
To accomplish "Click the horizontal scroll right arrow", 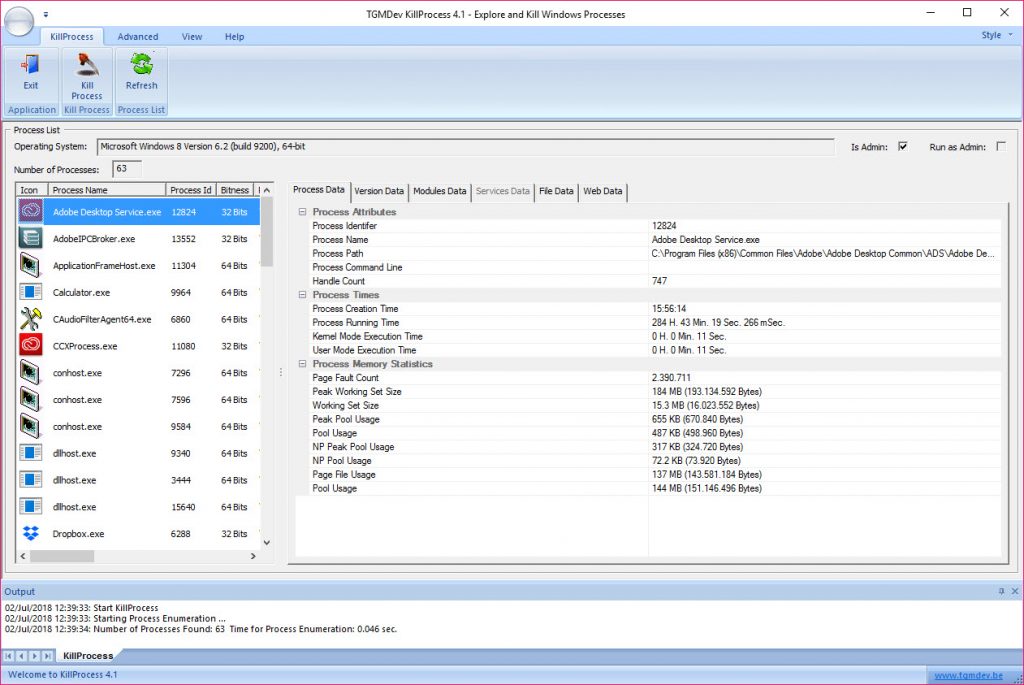I will (x=253, y=556).
